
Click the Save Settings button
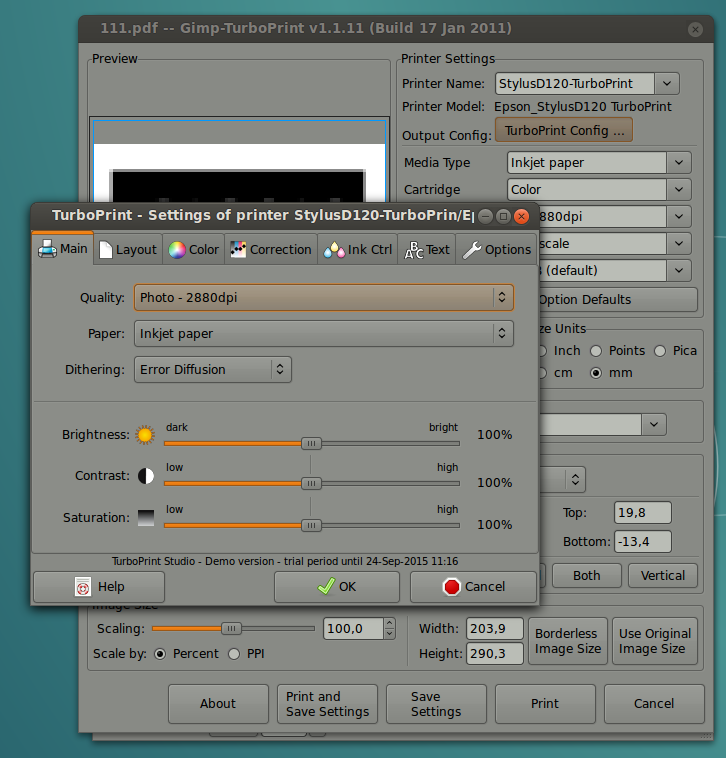point(436,704)
